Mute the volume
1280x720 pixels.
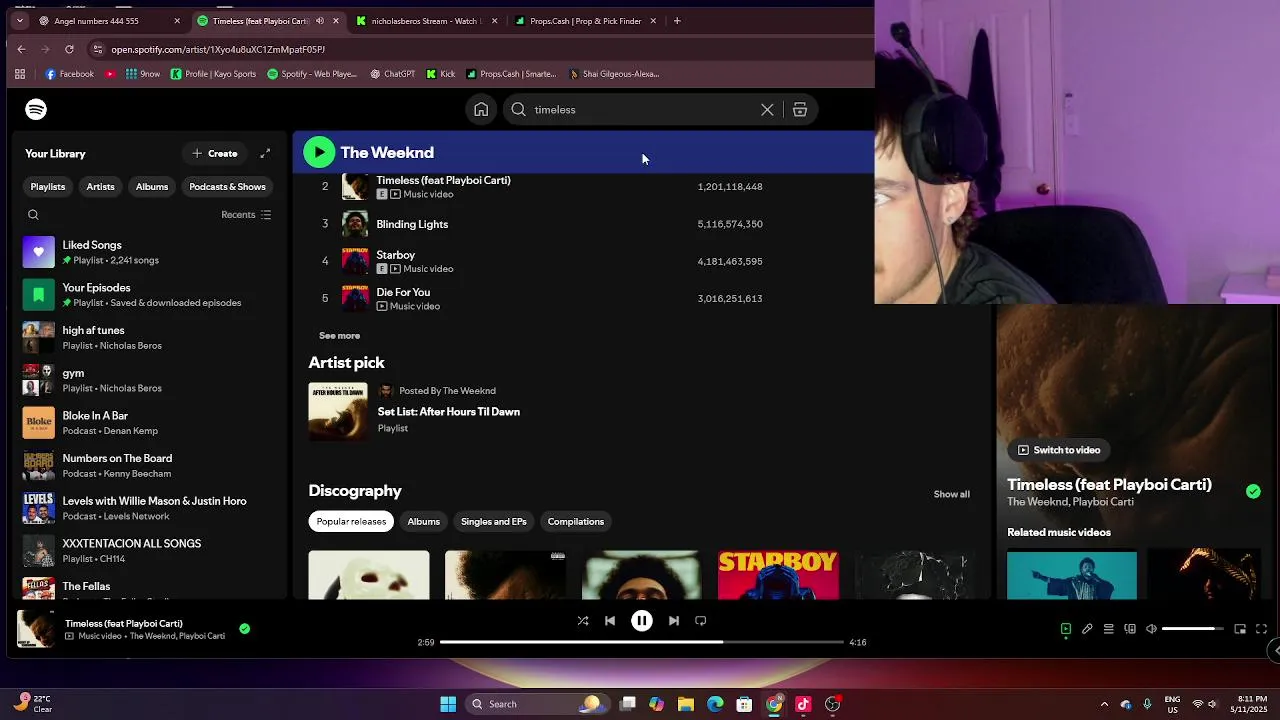(x=1151, y=629)
